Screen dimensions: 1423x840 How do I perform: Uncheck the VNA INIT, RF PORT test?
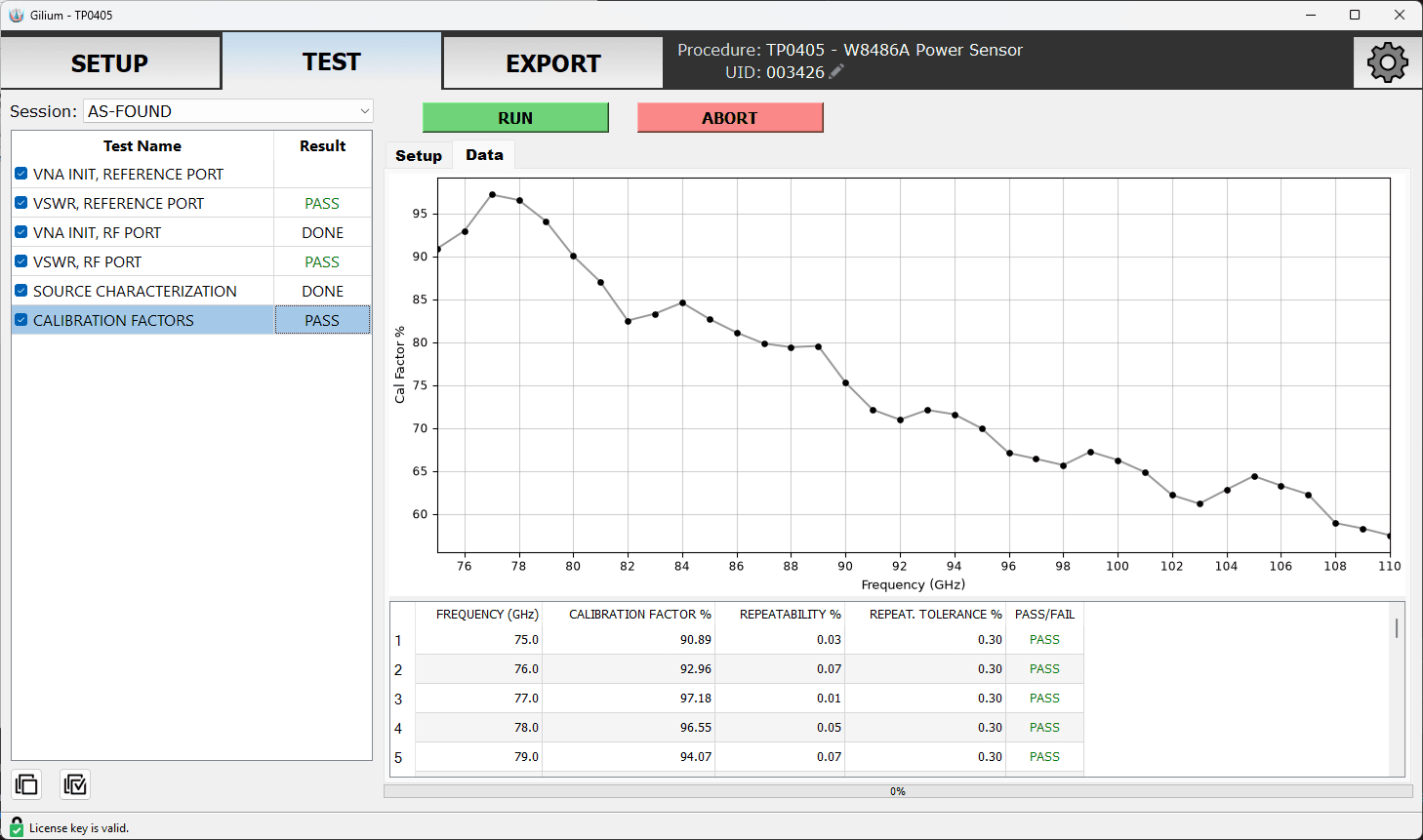coord(21,232)
